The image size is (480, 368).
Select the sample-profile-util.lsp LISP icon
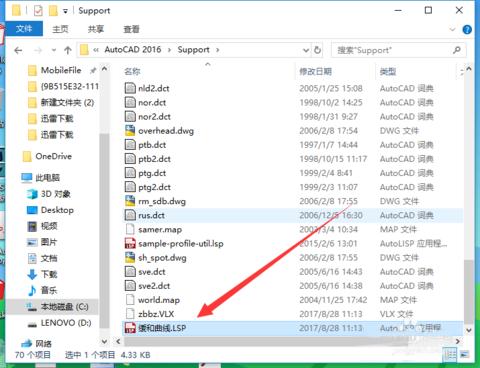pyautogui.click(x=130, y=244)
